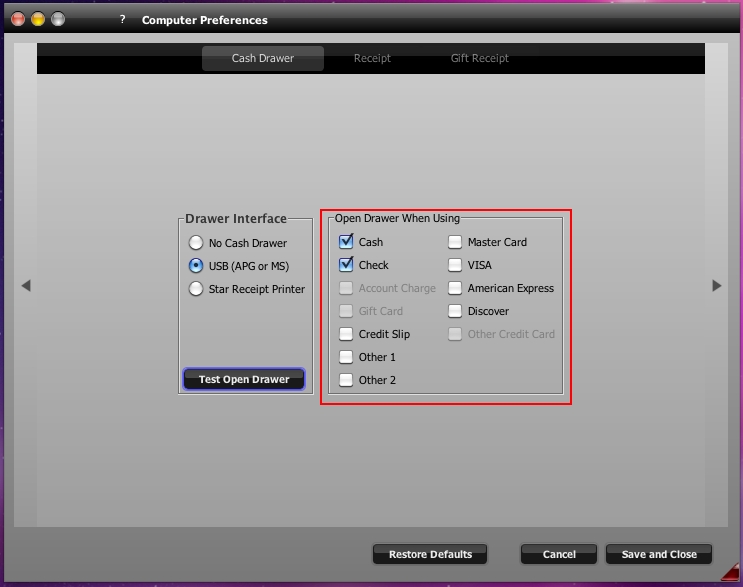
Task: Click the left arrow navigation icon
Action: pos(26,286)
